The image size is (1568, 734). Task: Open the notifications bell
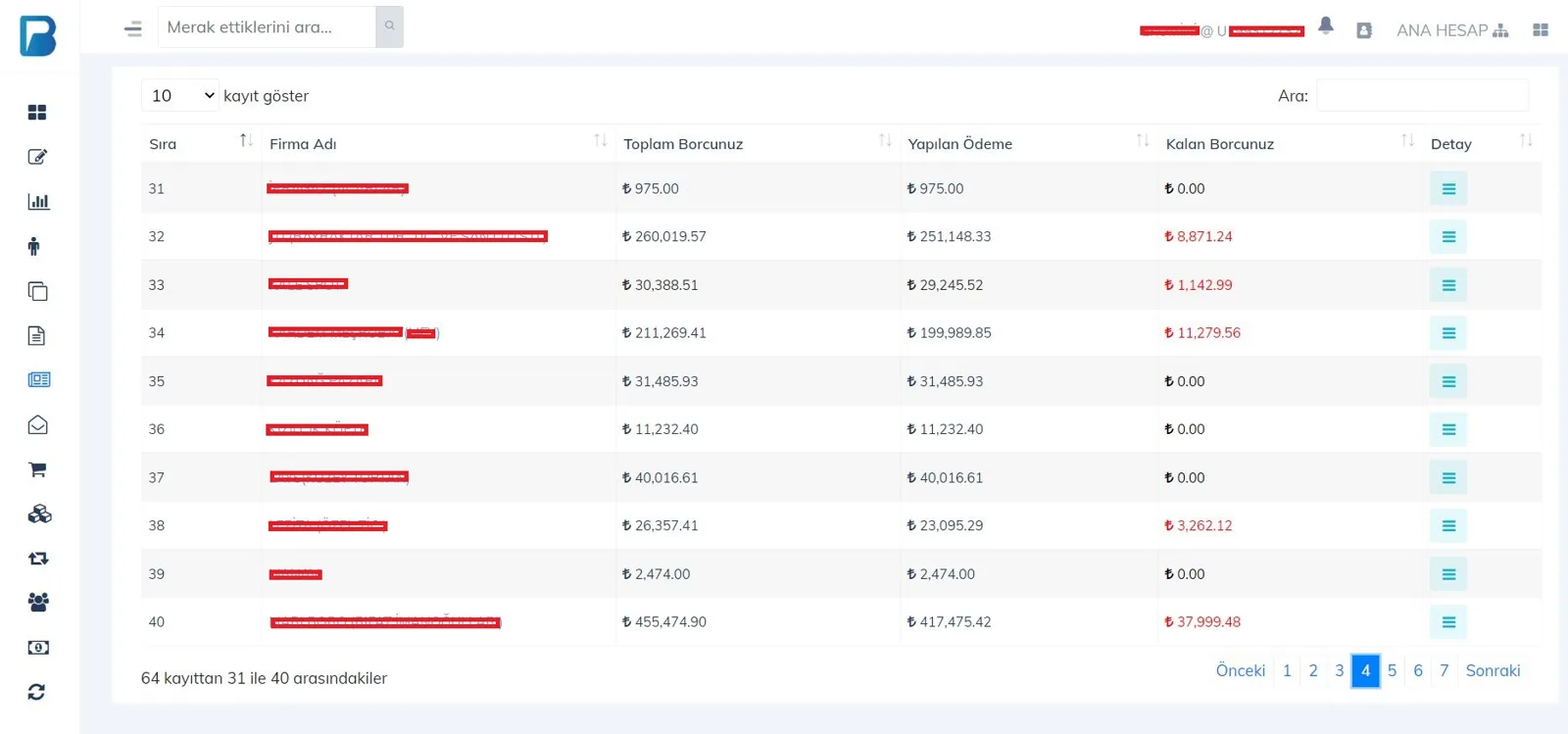click(1326, 26)
